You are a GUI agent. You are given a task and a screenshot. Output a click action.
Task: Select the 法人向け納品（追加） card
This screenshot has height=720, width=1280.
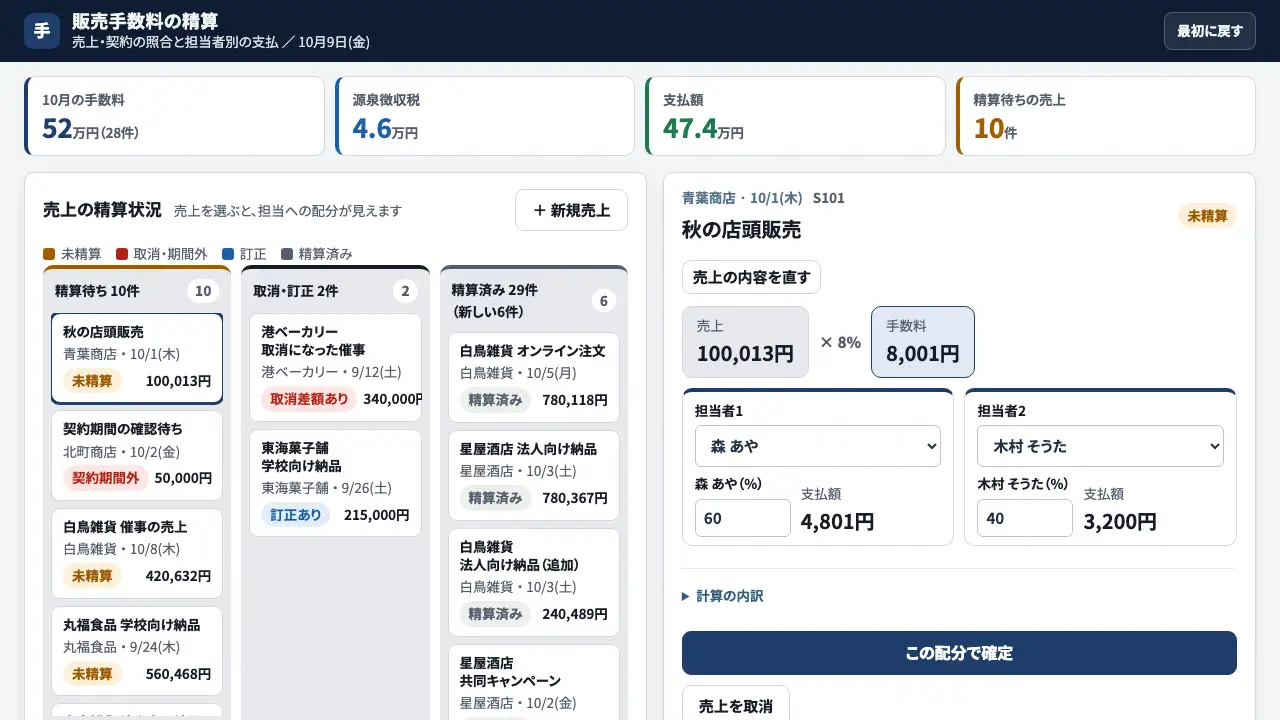click(x=534, y=582)
